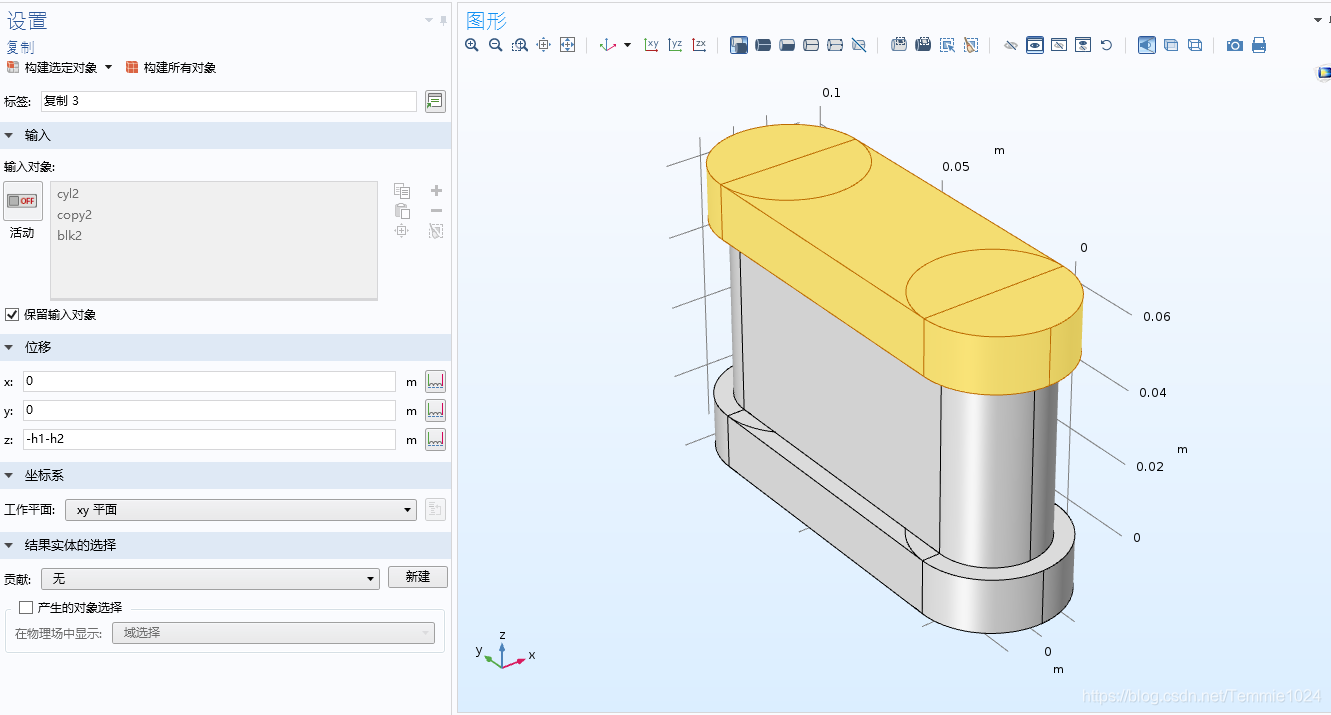Open build selected dropdown arrow

coord(109,68)
